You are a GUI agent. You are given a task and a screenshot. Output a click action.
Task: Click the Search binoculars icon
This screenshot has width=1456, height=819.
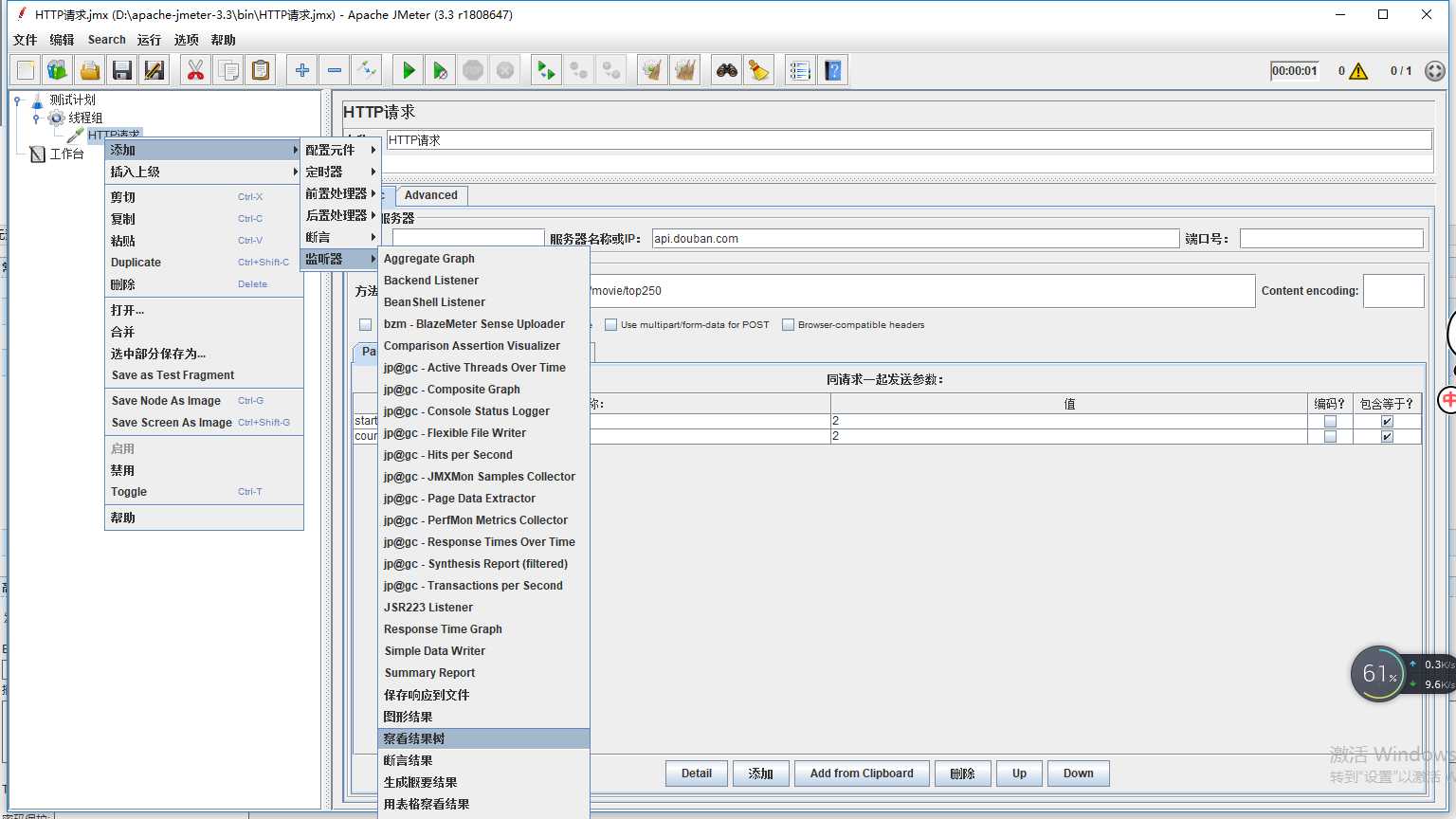pyautogui.click(x=727, y=70)
